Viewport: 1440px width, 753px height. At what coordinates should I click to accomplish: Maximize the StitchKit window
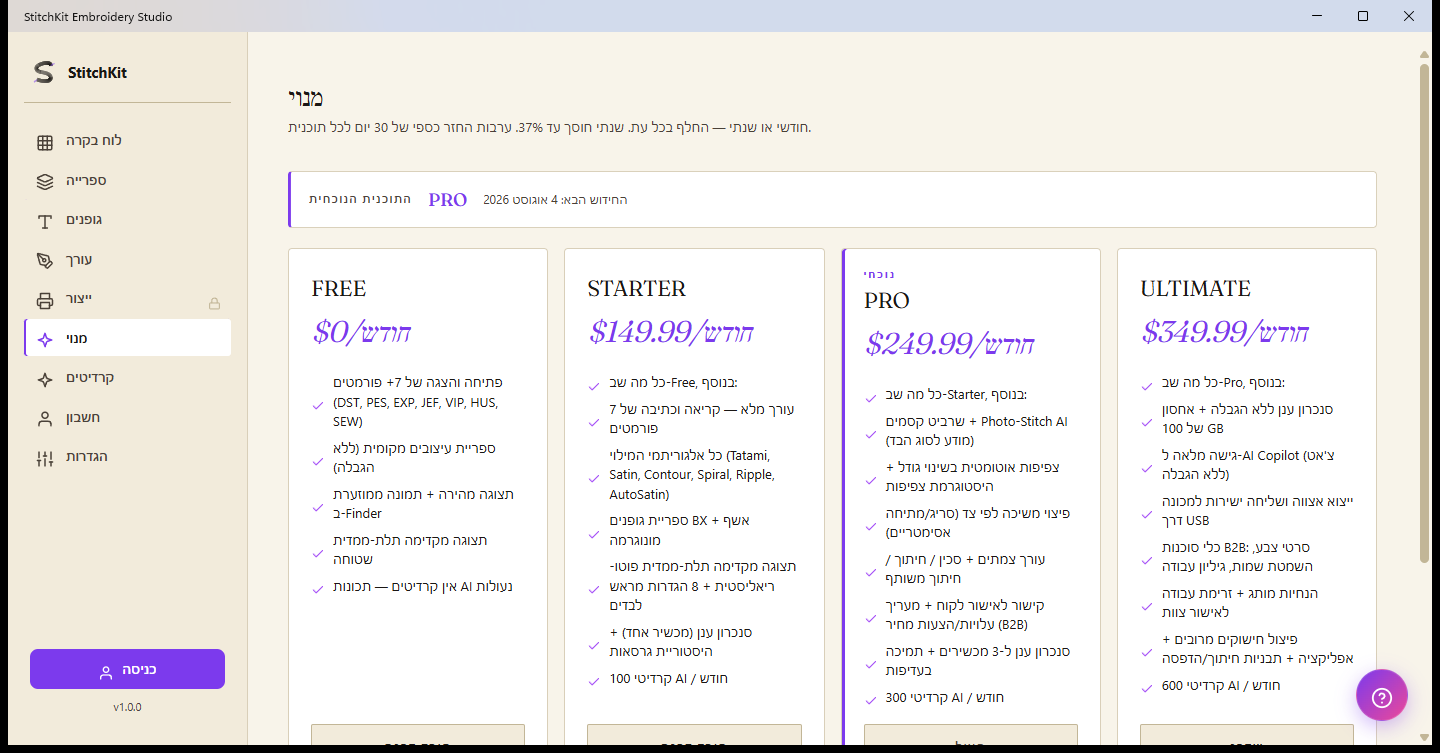pos(1363,16)
